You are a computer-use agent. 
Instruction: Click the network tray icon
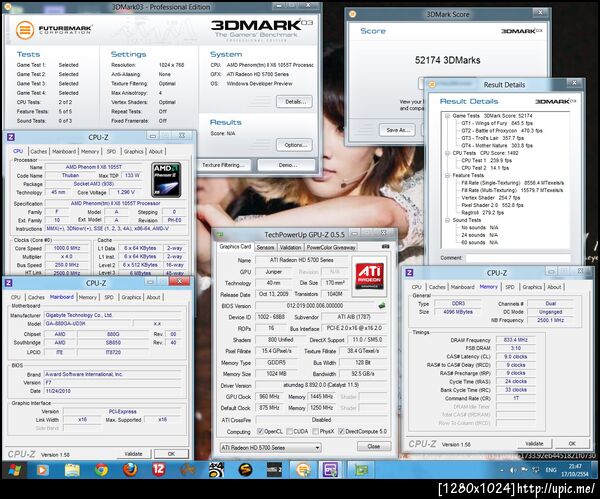536,470
